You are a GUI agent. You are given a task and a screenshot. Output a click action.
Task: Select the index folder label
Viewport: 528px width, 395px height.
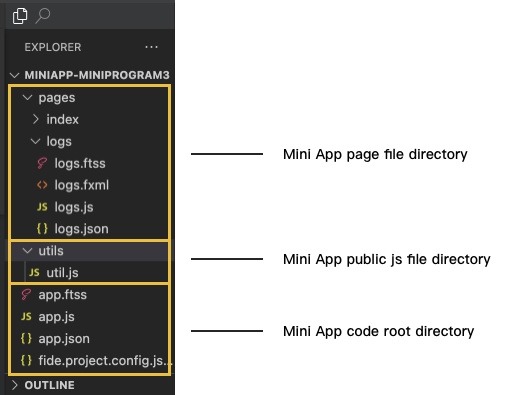point(62,120)
